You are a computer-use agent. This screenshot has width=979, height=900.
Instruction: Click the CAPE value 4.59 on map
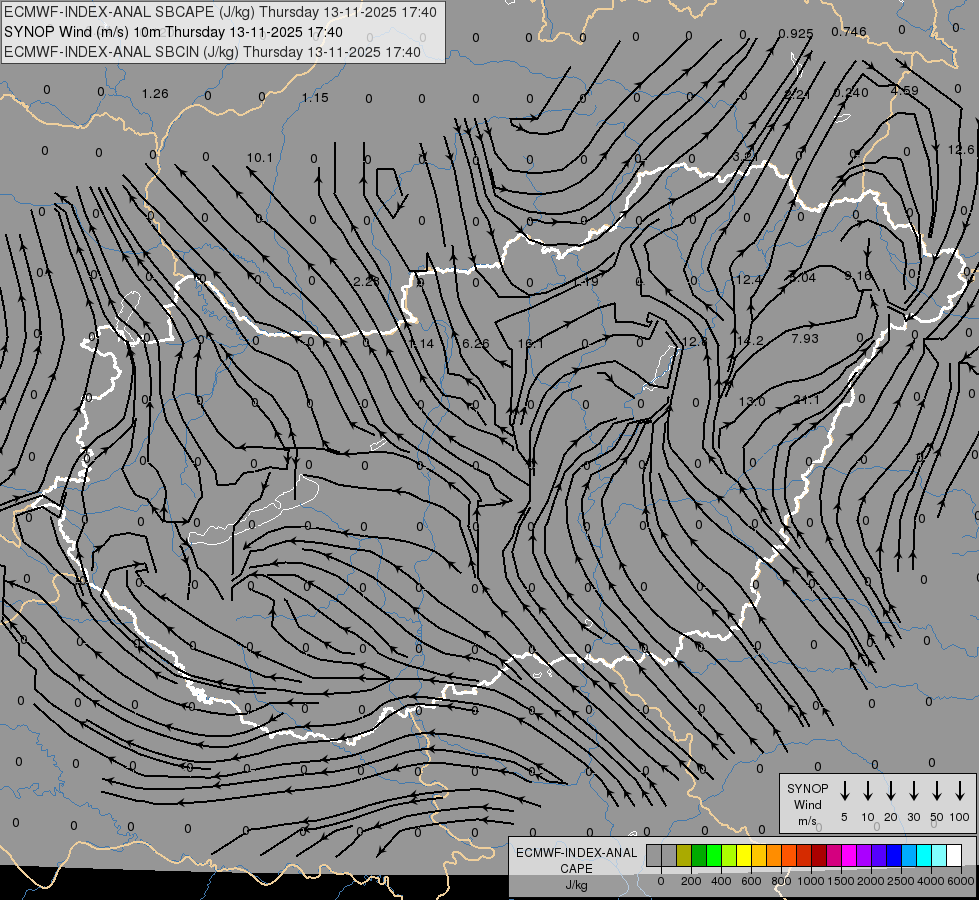click(x=905, y=91)
